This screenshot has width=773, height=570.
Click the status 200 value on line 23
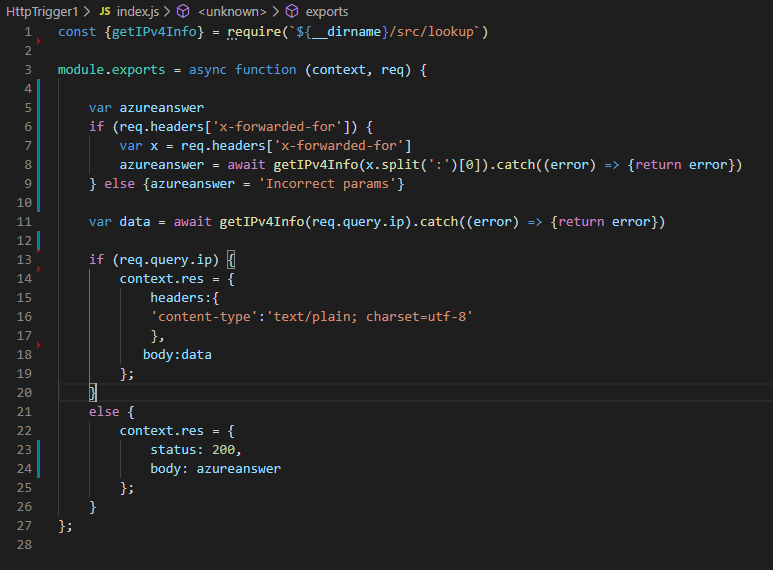tap(227, 450)
